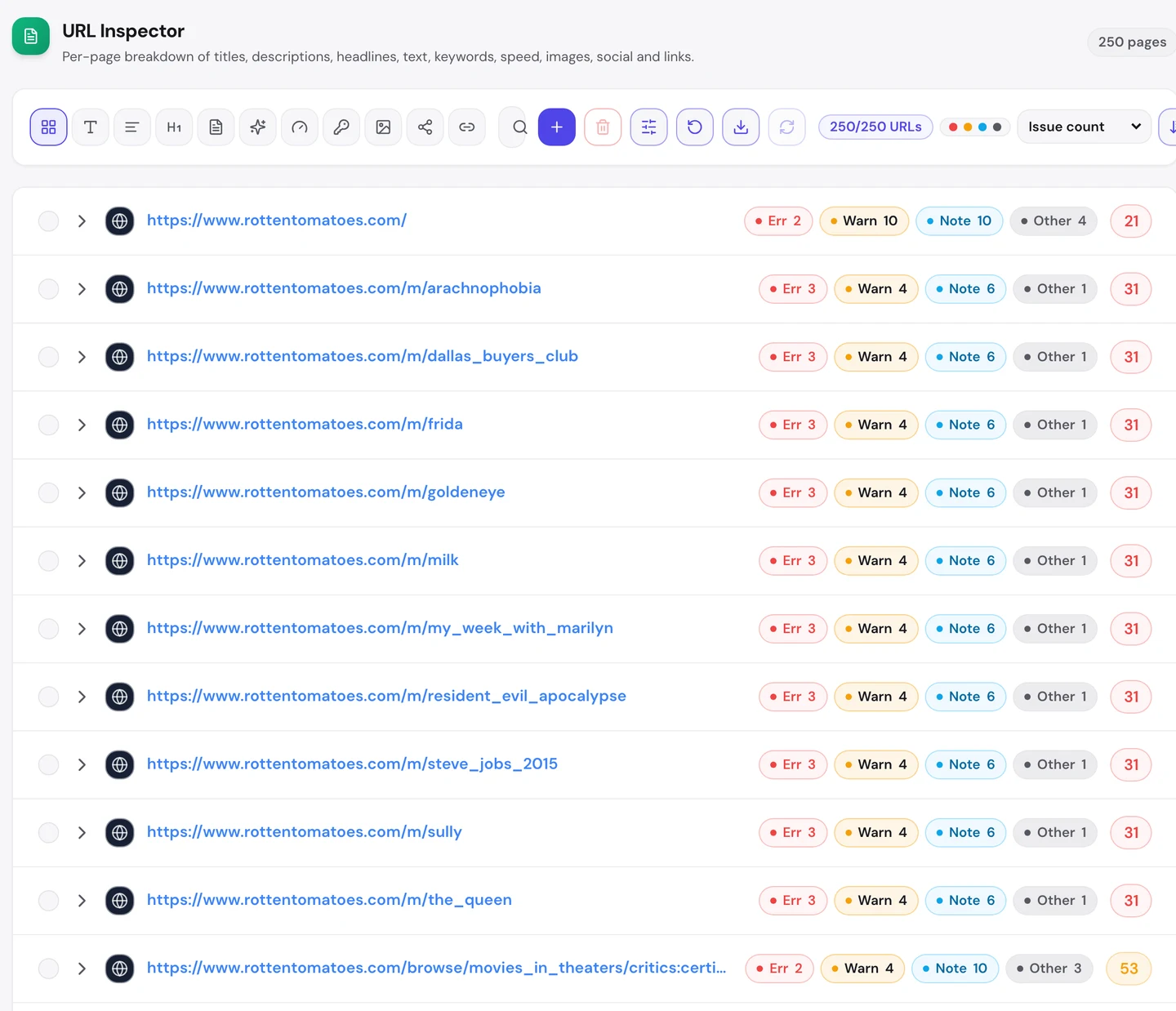This screenshot has height=1011, width=1176.
Task: Select the sully row checkbox
Action: [49, 832]
